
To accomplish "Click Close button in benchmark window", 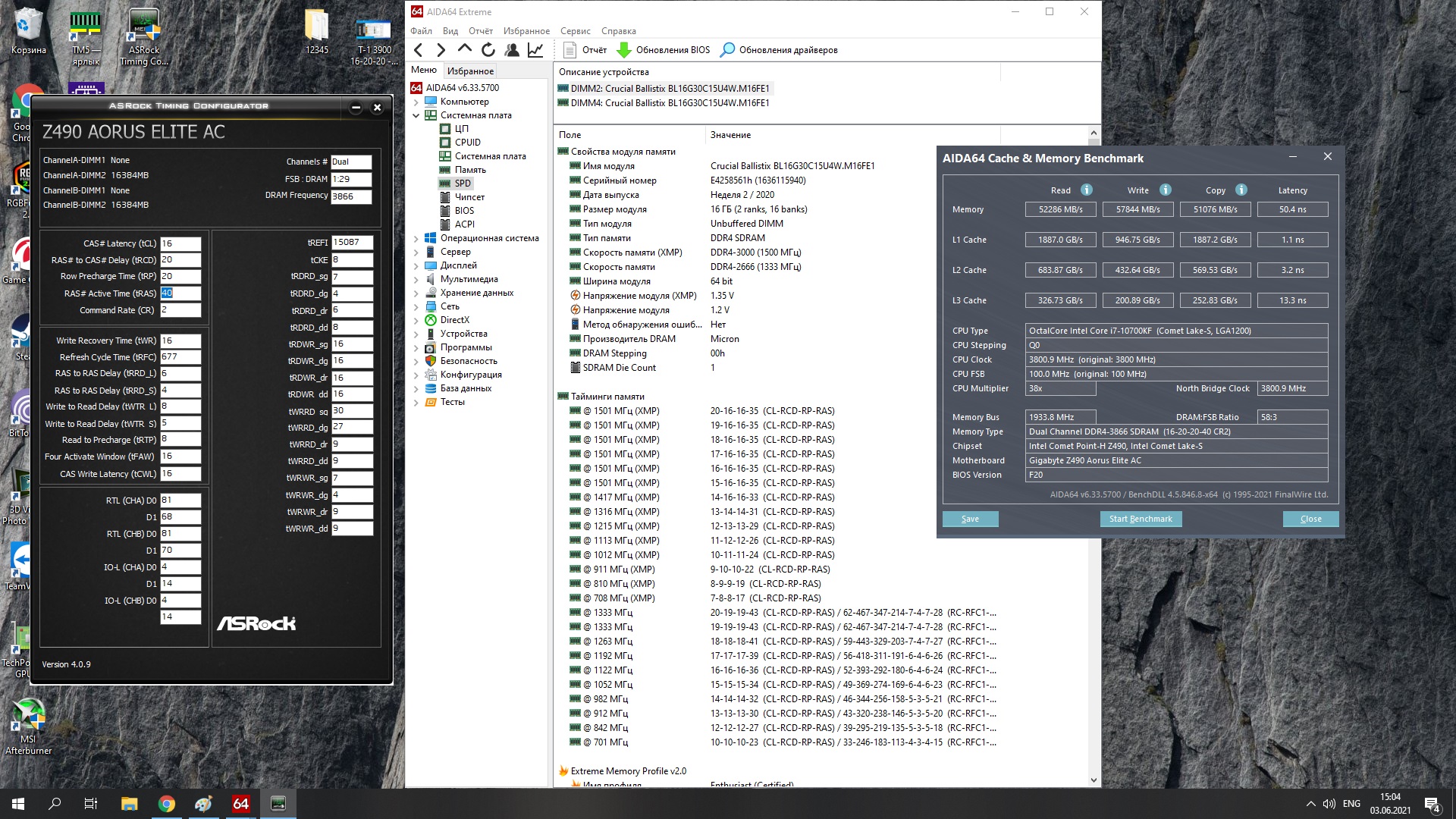I will click(1310, 519).
